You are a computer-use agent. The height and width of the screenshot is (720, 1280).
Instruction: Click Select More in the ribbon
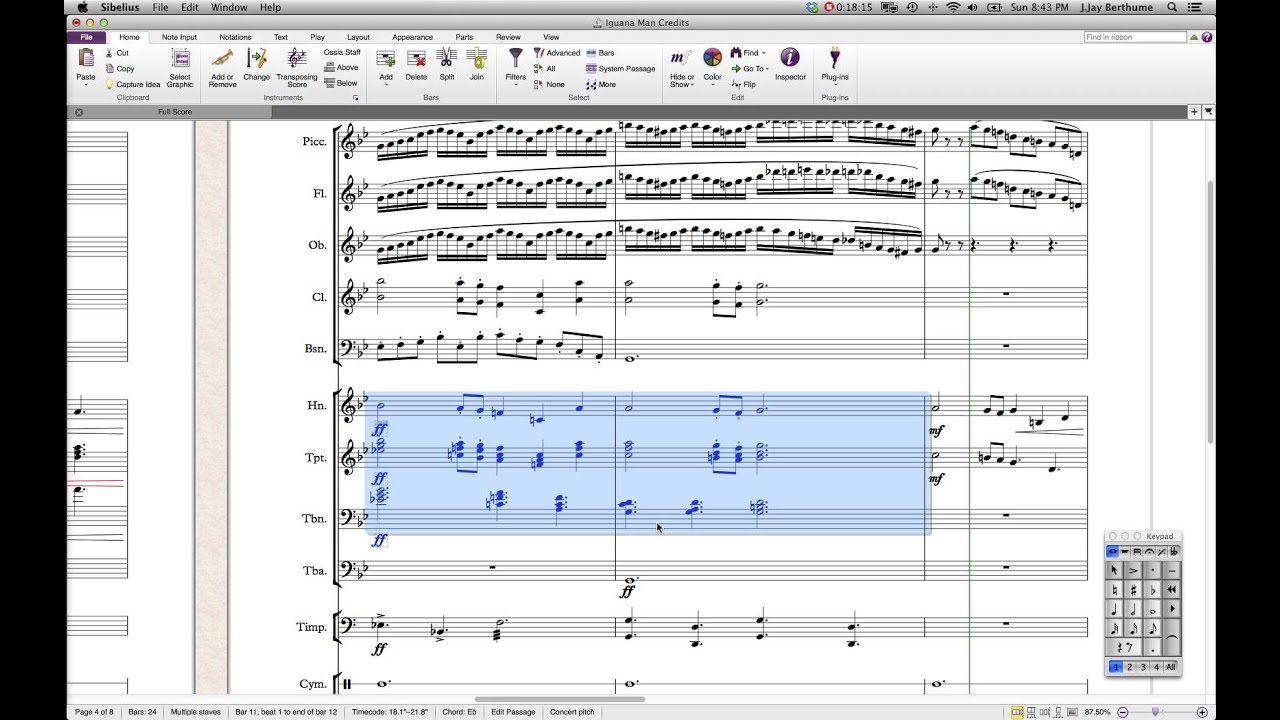(x=601, y=84)
